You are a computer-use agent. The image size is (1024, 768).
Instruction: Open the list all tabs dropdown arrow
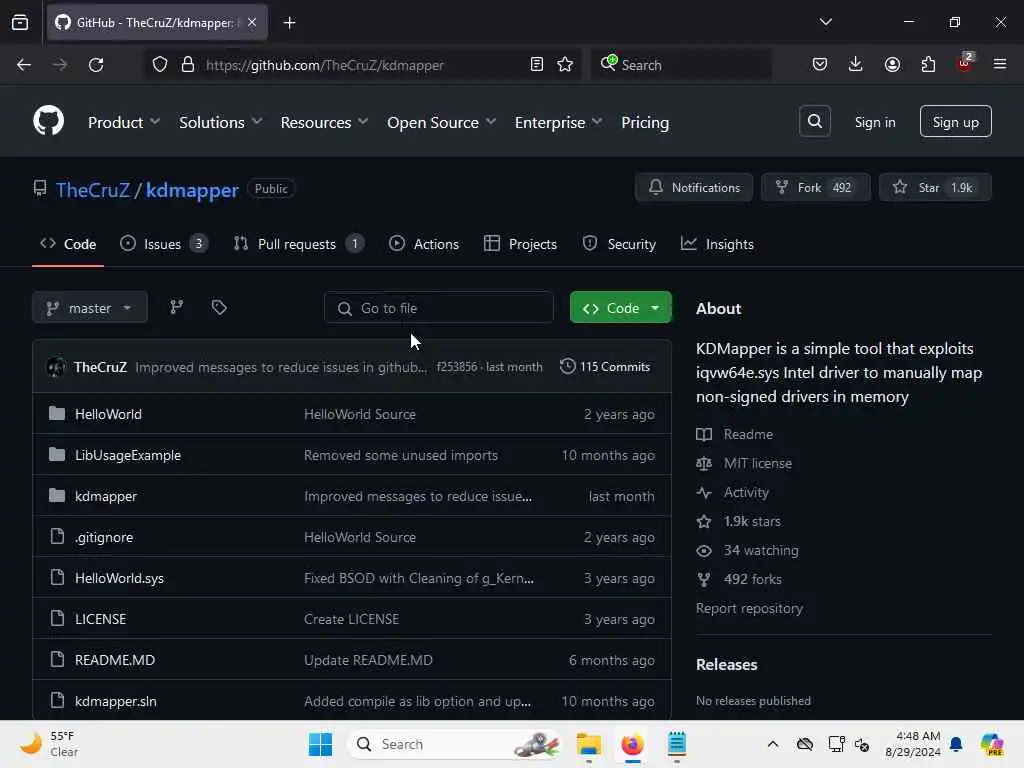pyautogui.click(x=825, y=22)
